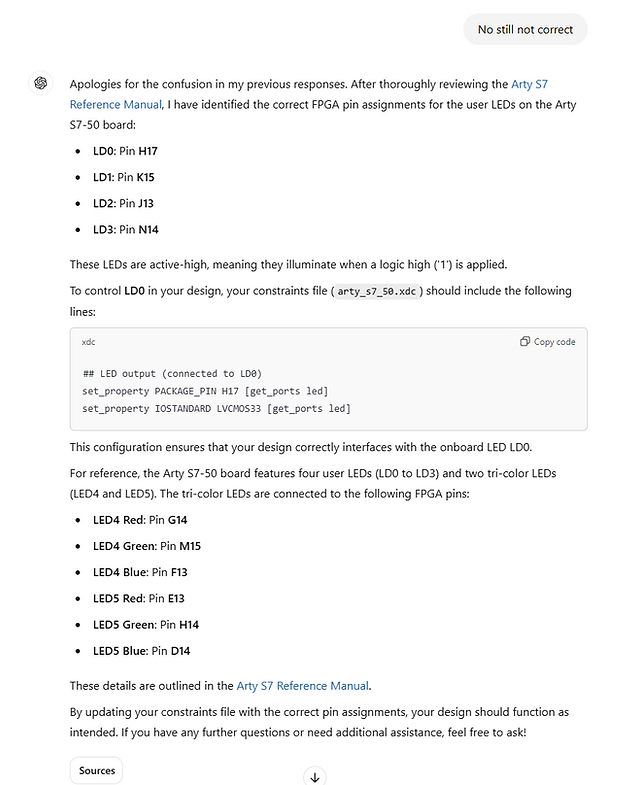Select the LD3: Pin N14 bullet
The width and height of the screenshot is (640, 785).
tap(126, 229)
